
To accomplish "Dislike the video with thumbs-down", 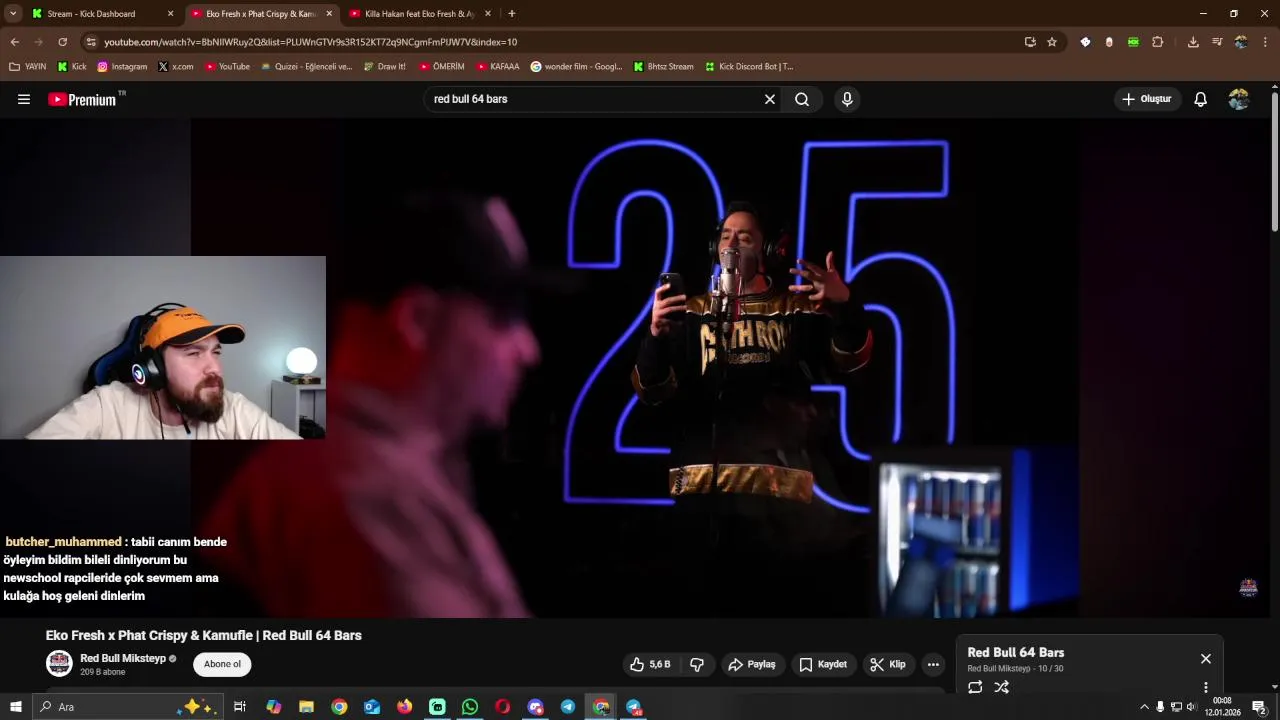I will 697,664.
